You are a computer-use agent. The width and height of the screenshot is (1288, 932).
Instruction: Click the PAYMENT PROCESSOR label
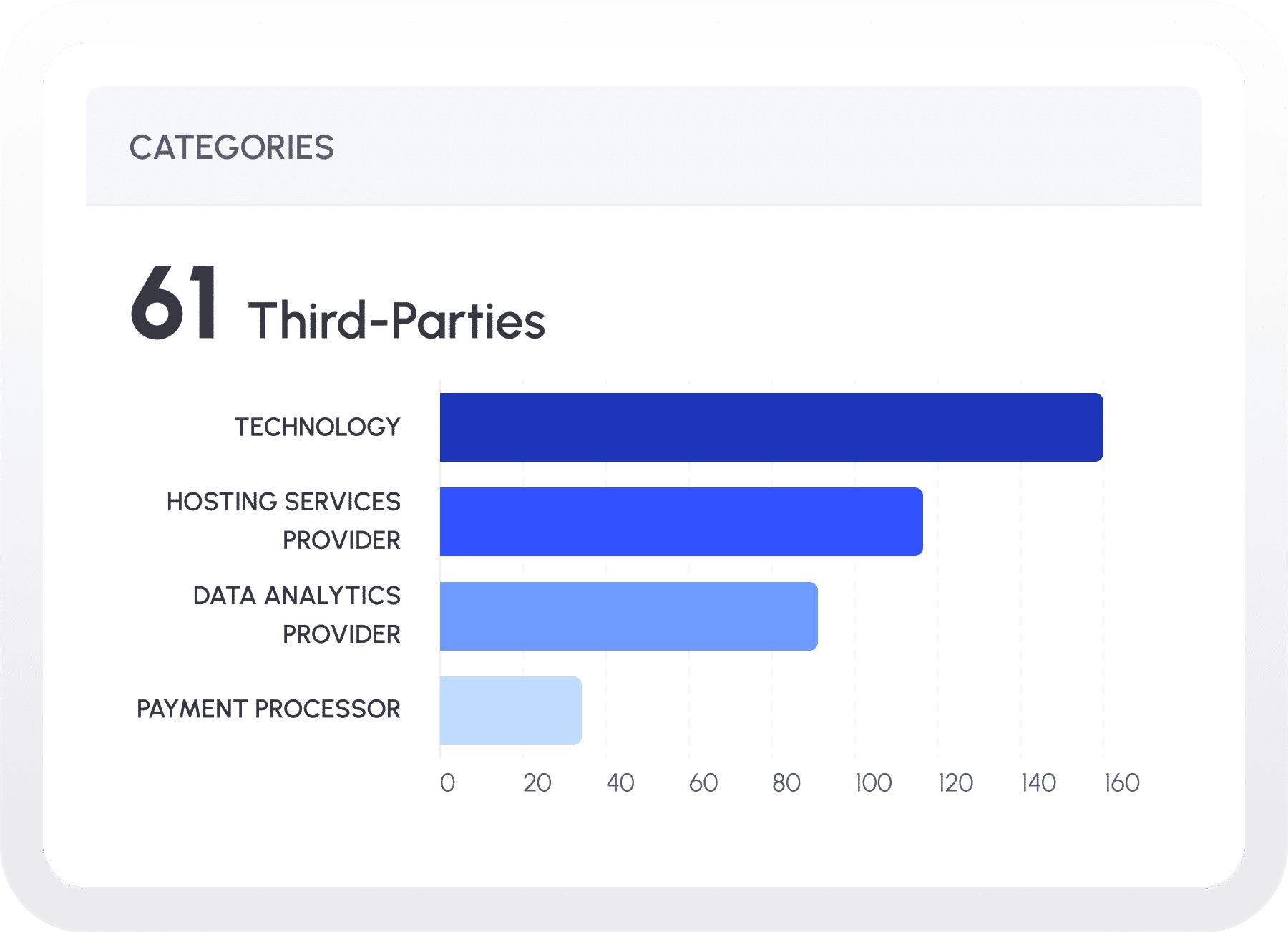click(x=268, y=709)
